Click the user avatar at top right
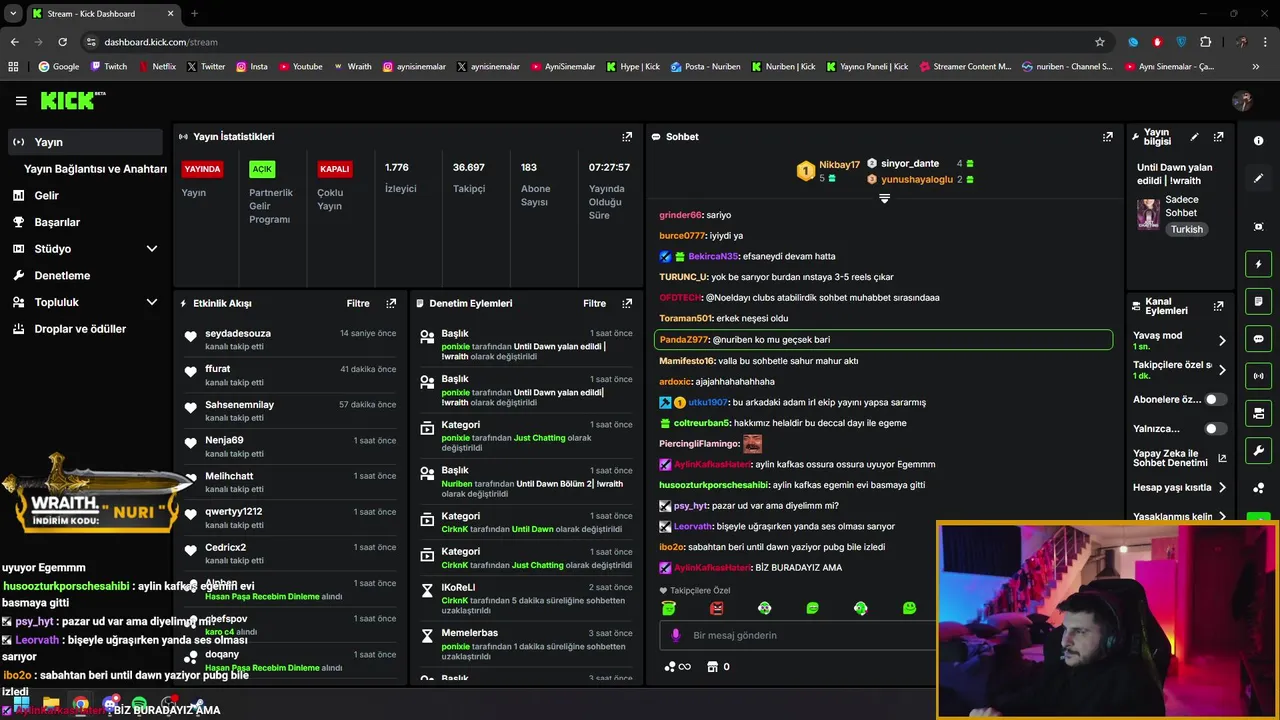 tap(1242, 101)
